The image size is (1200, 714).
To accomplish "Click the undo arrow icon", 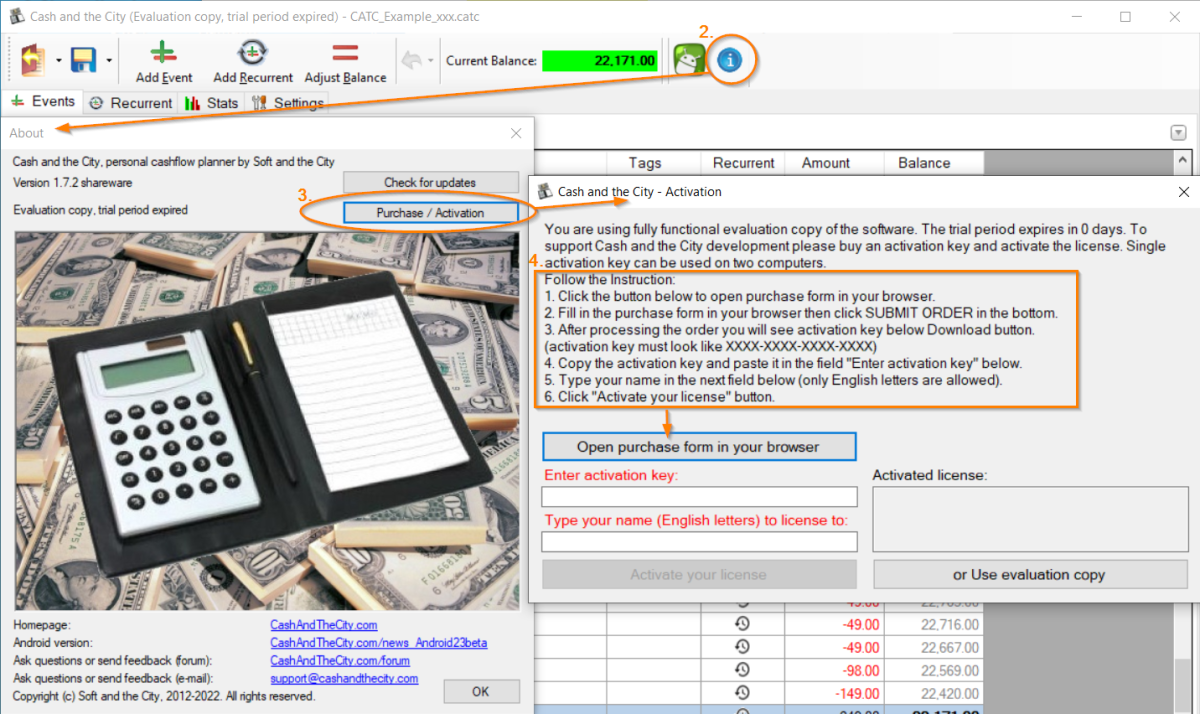I will tap(412, 61).
